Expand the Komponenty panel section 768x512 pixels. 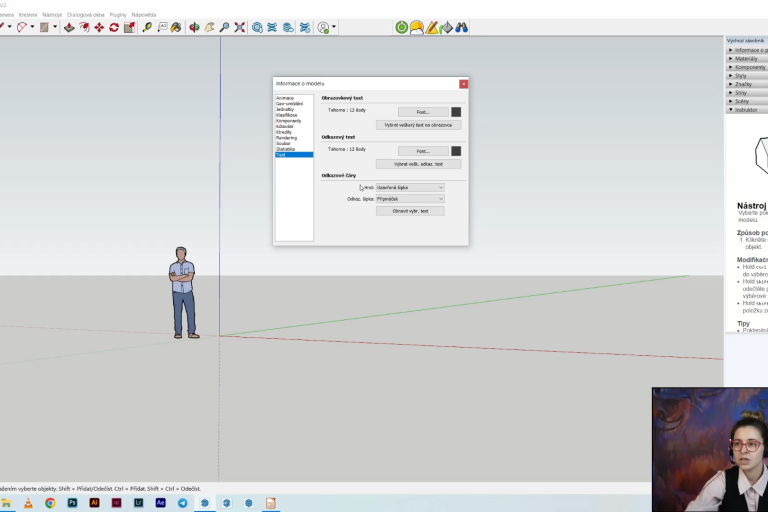pos(746,67)
